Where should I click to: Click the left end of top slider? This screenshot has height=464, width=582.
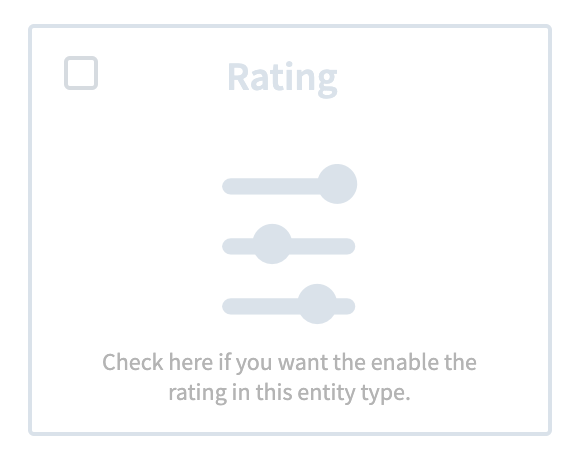pyautogui.click(x=231, y=186)
